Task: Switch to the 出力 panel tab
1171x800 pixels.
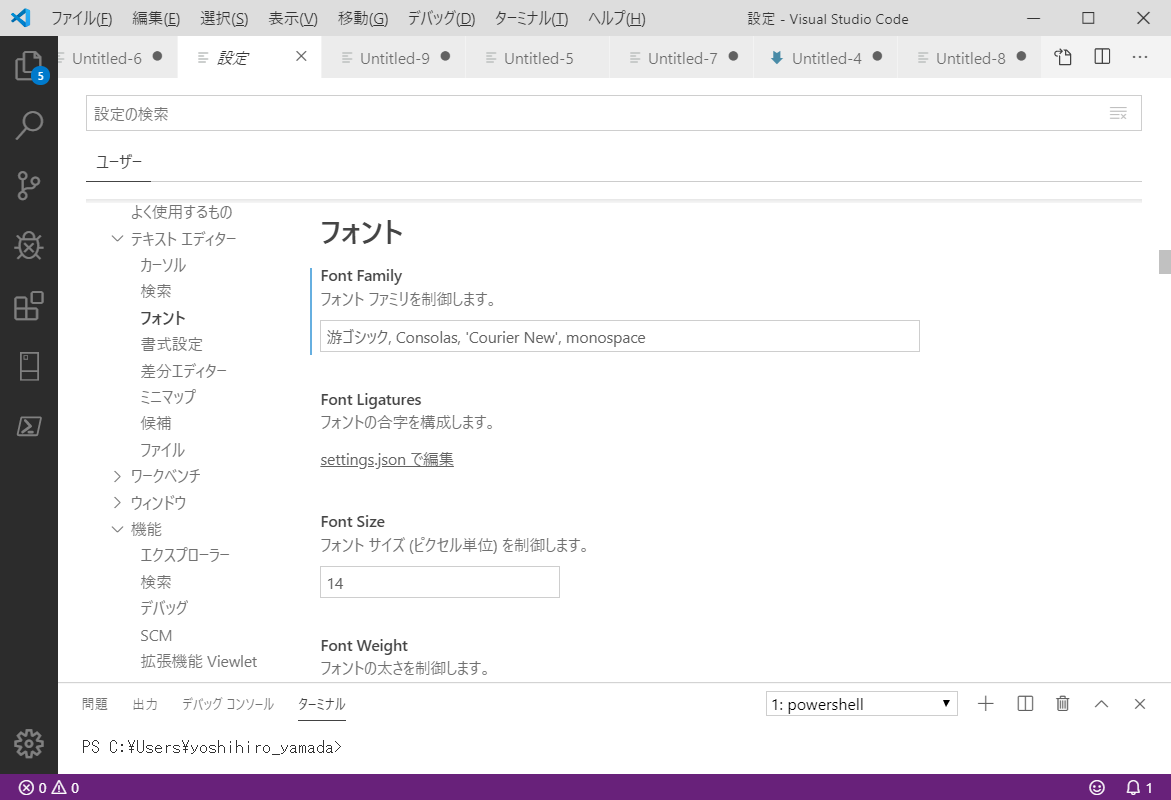Action: click(145, 704)
